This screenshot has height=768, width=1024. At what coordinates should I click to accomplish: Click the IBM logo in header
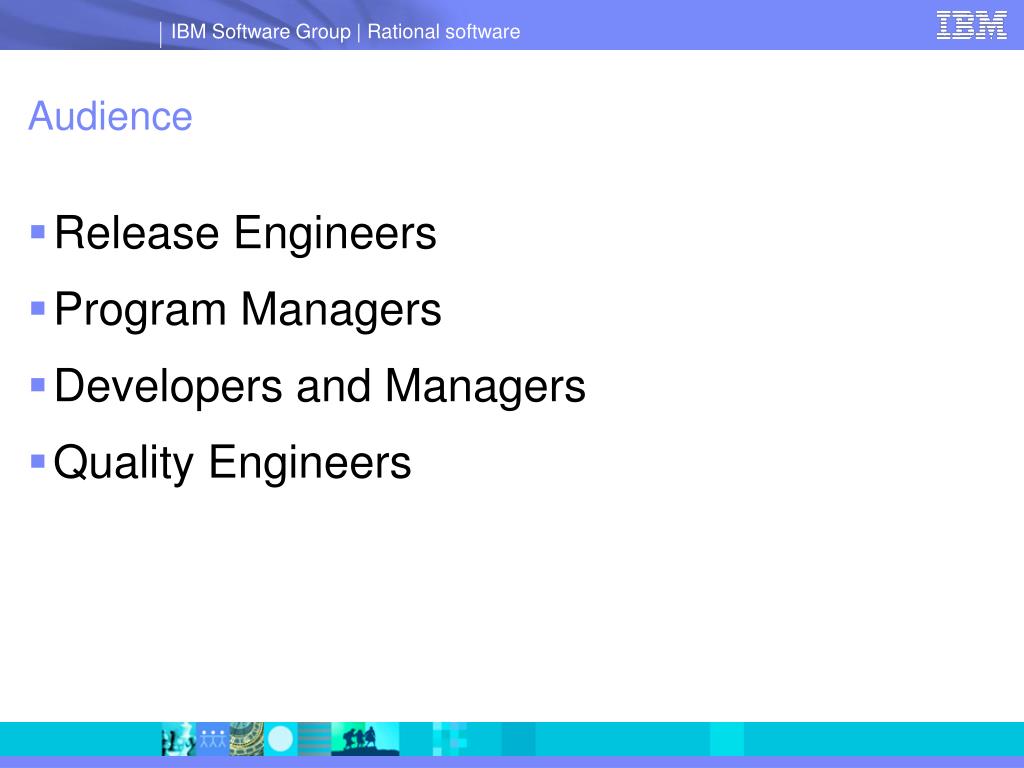coord(971,25)
